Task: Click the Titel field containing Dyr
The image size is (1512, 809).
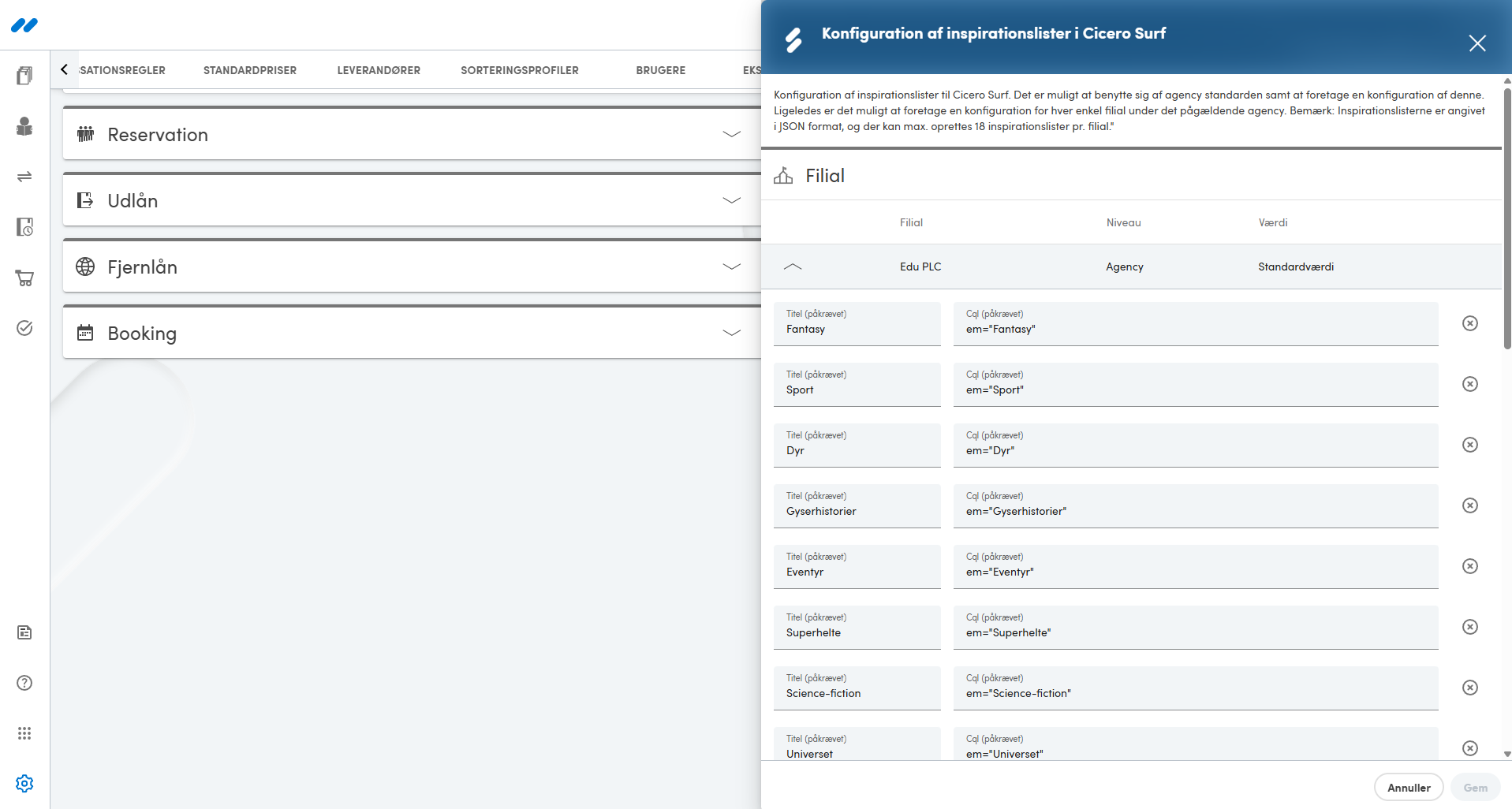Action: coord(857,446)
